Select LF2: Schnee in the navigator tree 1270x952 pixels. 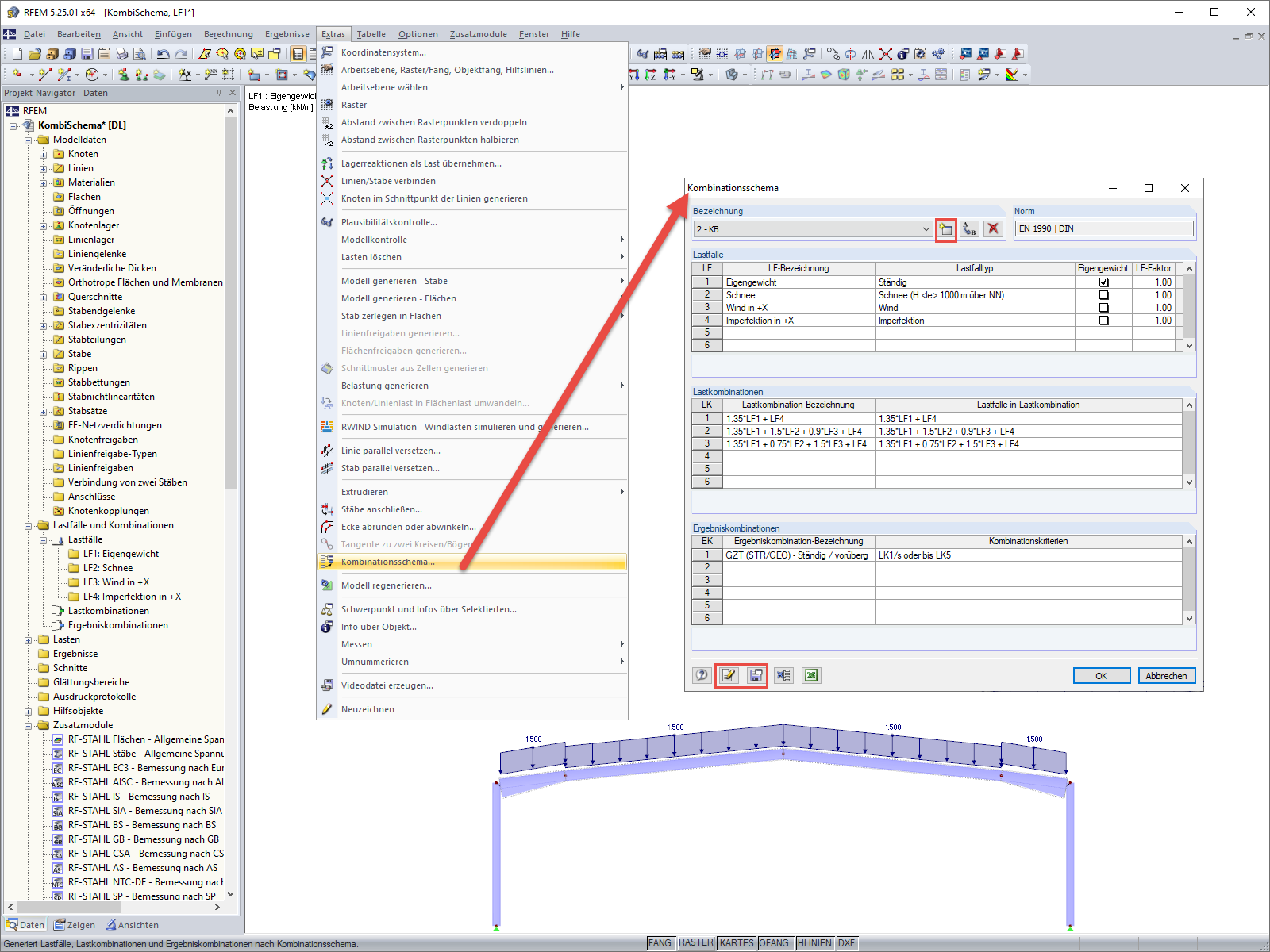108,568
